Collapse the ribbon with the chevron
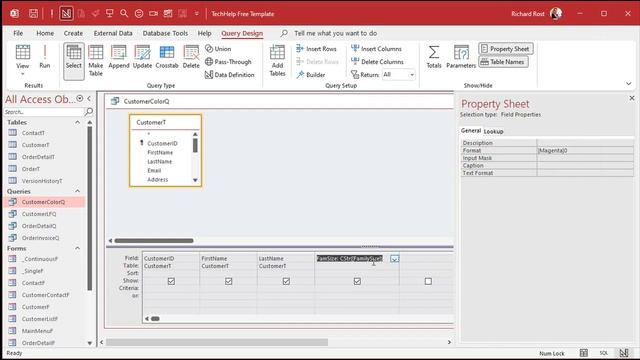 pyautogui.click(x=629, y=84)
